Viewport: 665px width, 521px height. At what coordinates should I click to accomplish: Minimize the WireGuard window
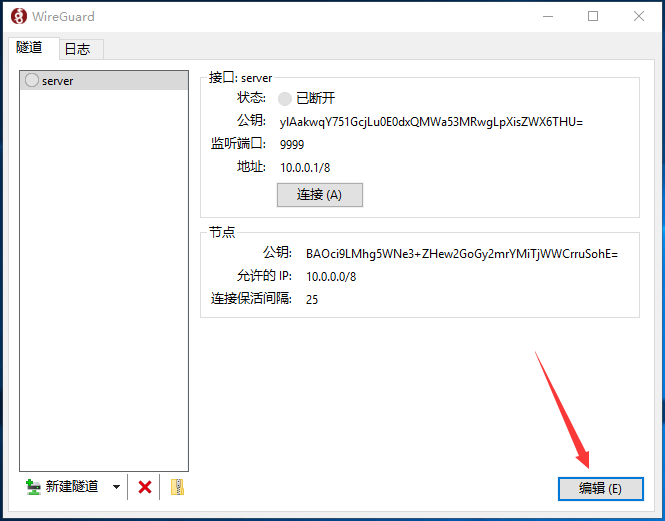click(x=548, y=17)
